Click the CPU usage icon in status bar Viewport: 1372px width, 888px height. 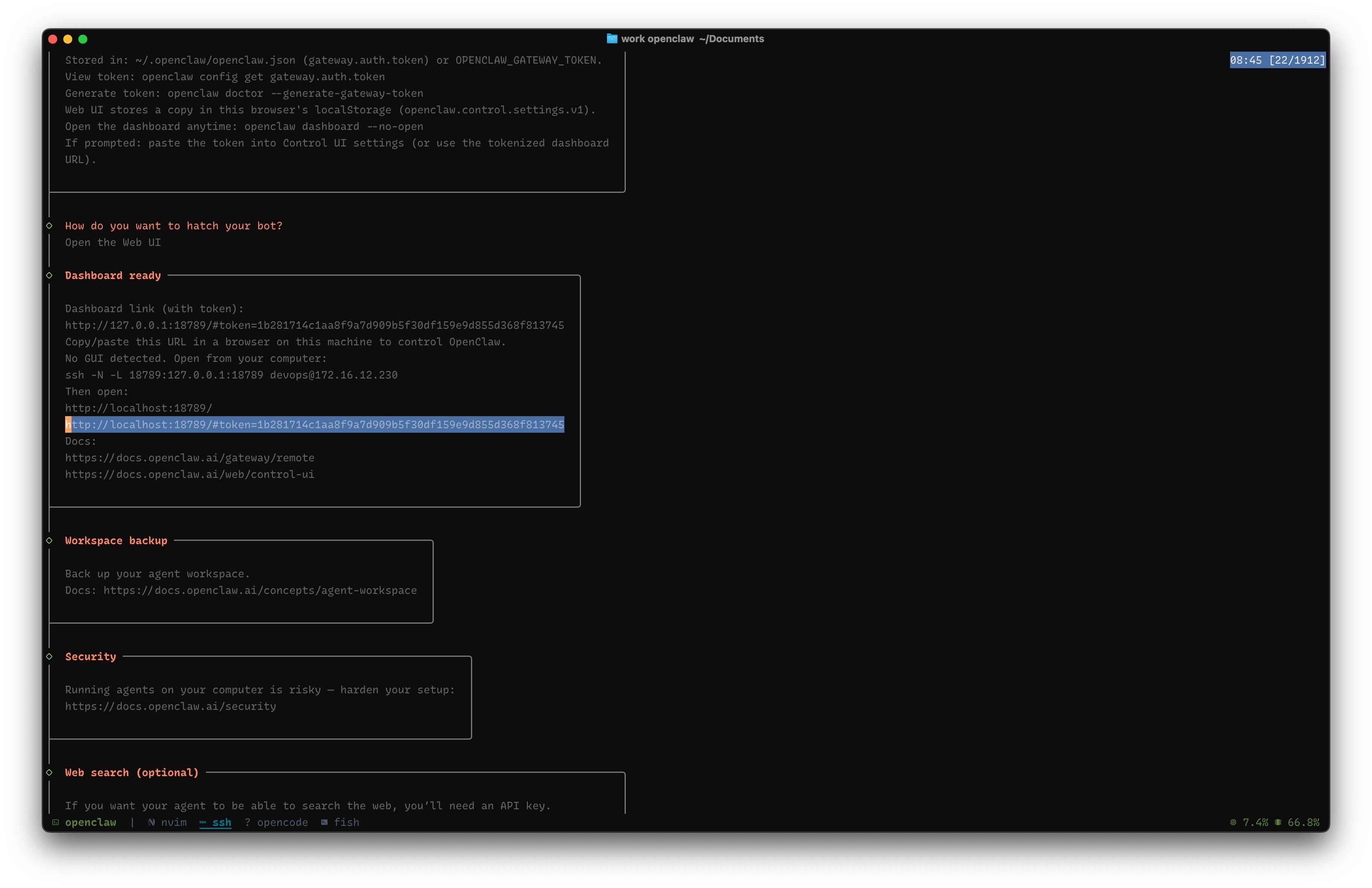[1233, 822]
